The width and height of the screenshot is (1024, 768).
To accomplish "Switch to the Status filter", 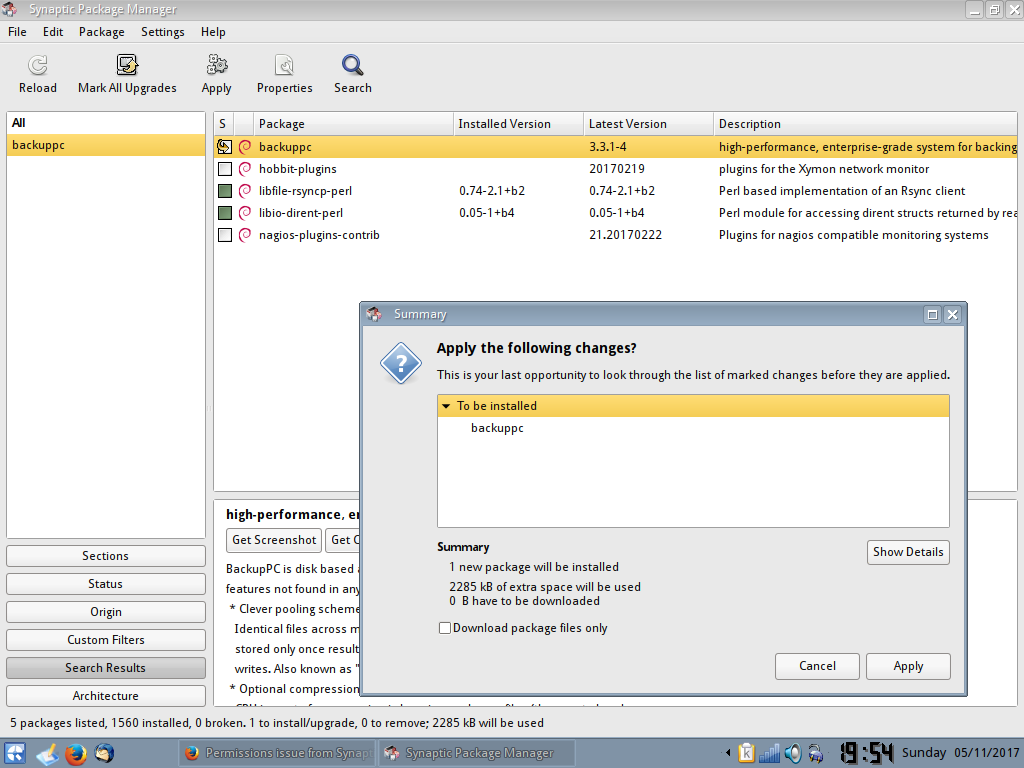I will pyautogui.click(x=106, y=584).
